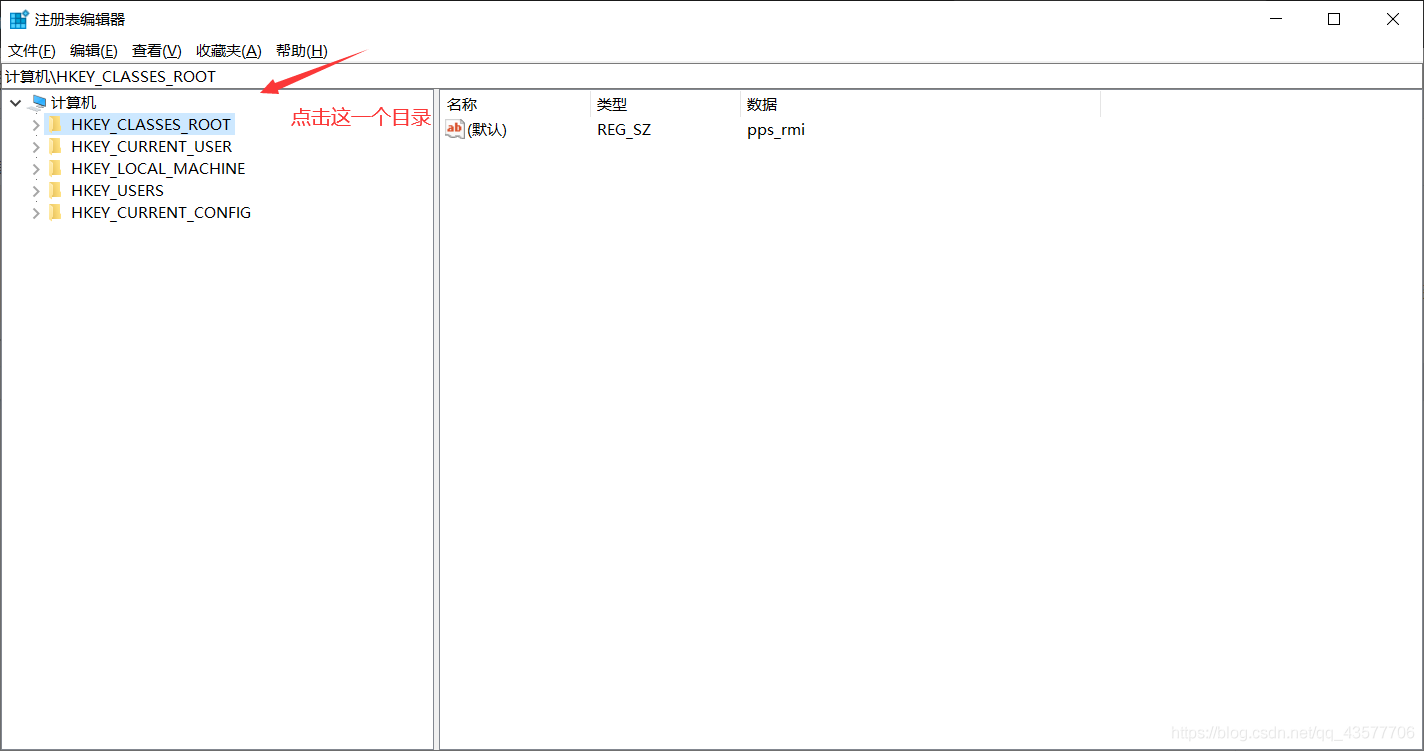Click the HKEY_USERS folder icon

[x=55, y=190]
